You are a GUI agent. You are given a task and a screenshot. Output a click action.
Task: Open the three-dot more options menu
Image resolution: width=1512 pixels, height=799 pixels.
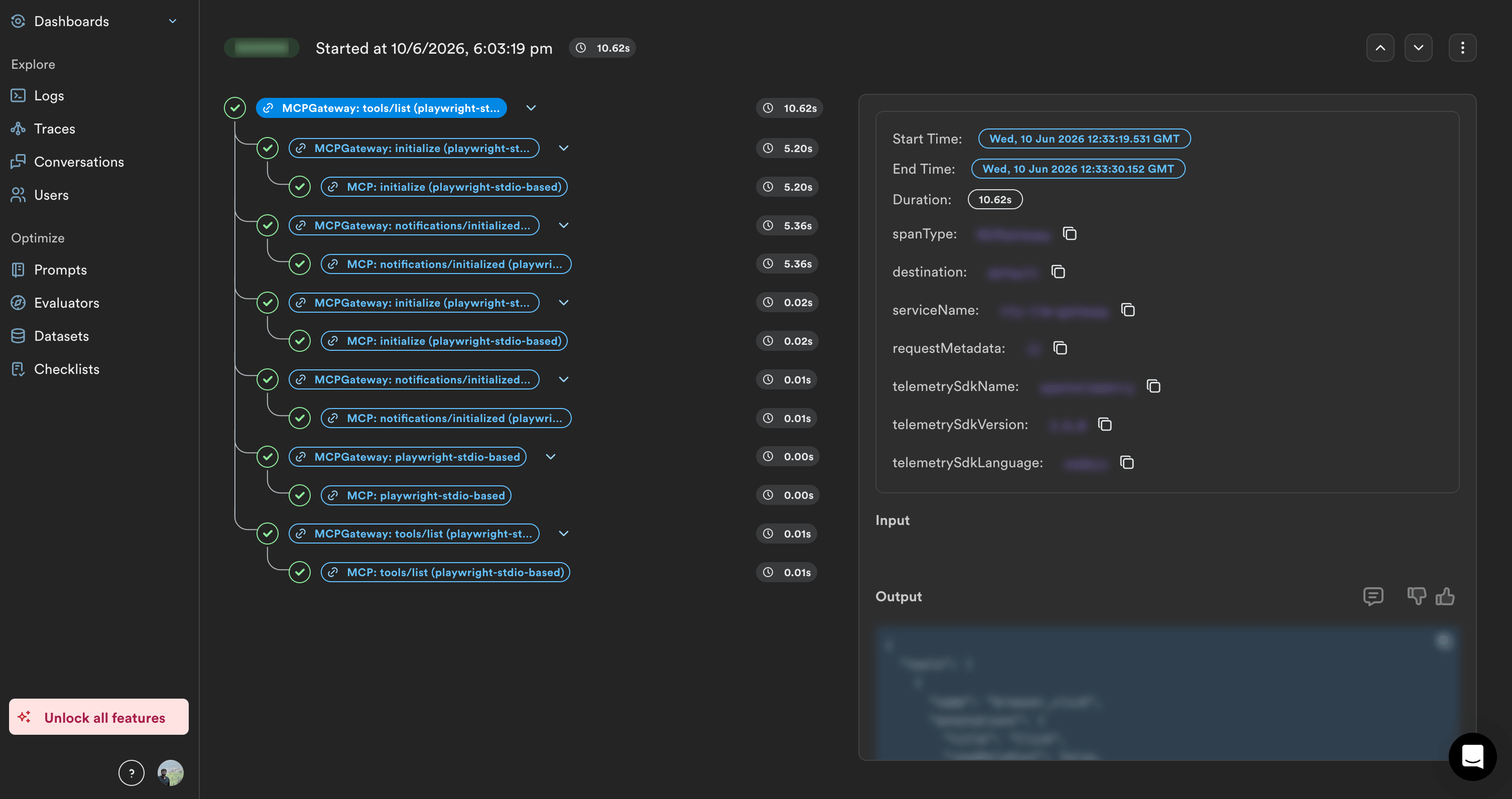click(1463, 48)
